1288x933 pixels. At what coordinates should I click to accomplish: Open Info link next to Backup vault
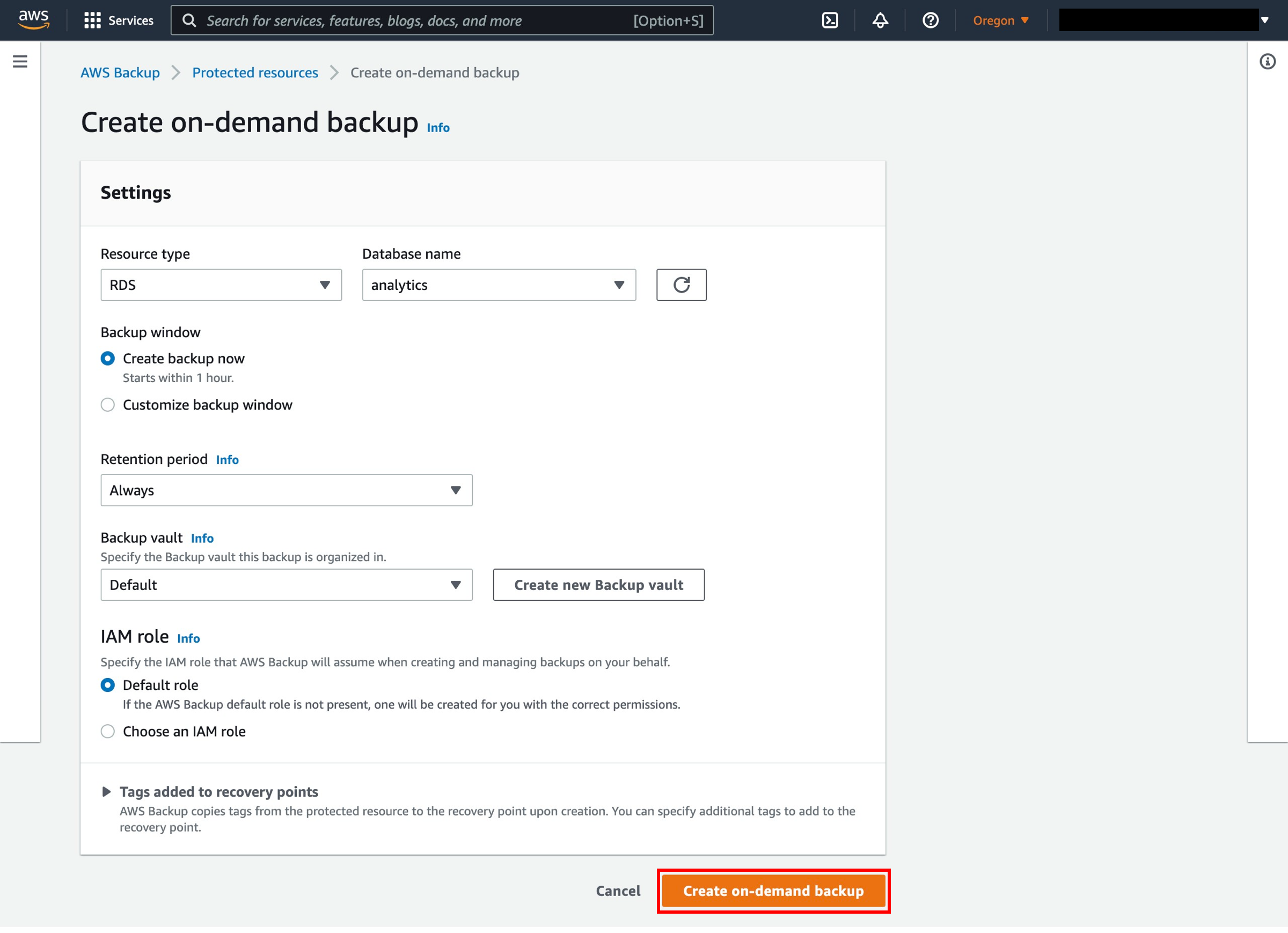click(202, 538)
